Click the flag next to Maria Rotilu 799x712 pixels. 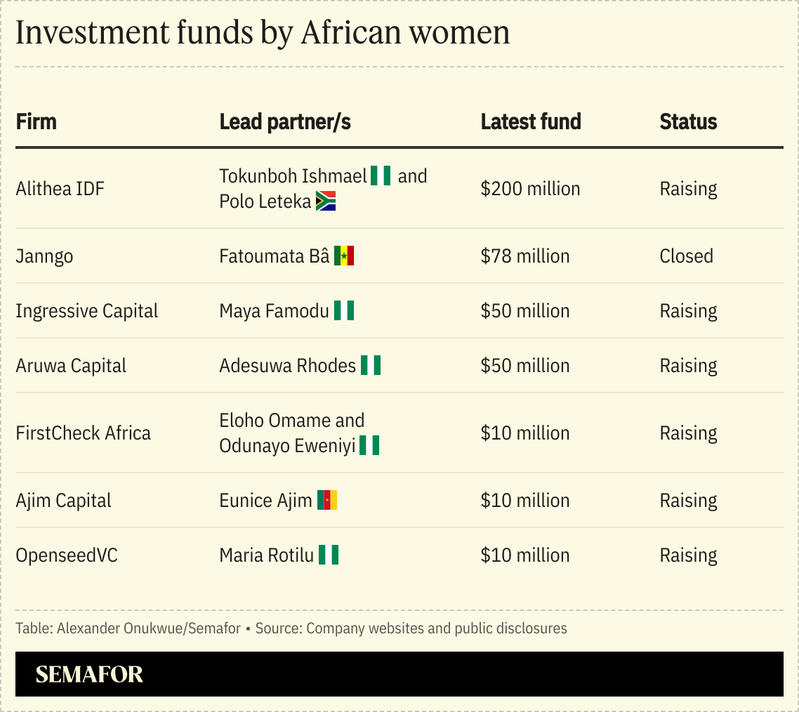tap(329, 555)
